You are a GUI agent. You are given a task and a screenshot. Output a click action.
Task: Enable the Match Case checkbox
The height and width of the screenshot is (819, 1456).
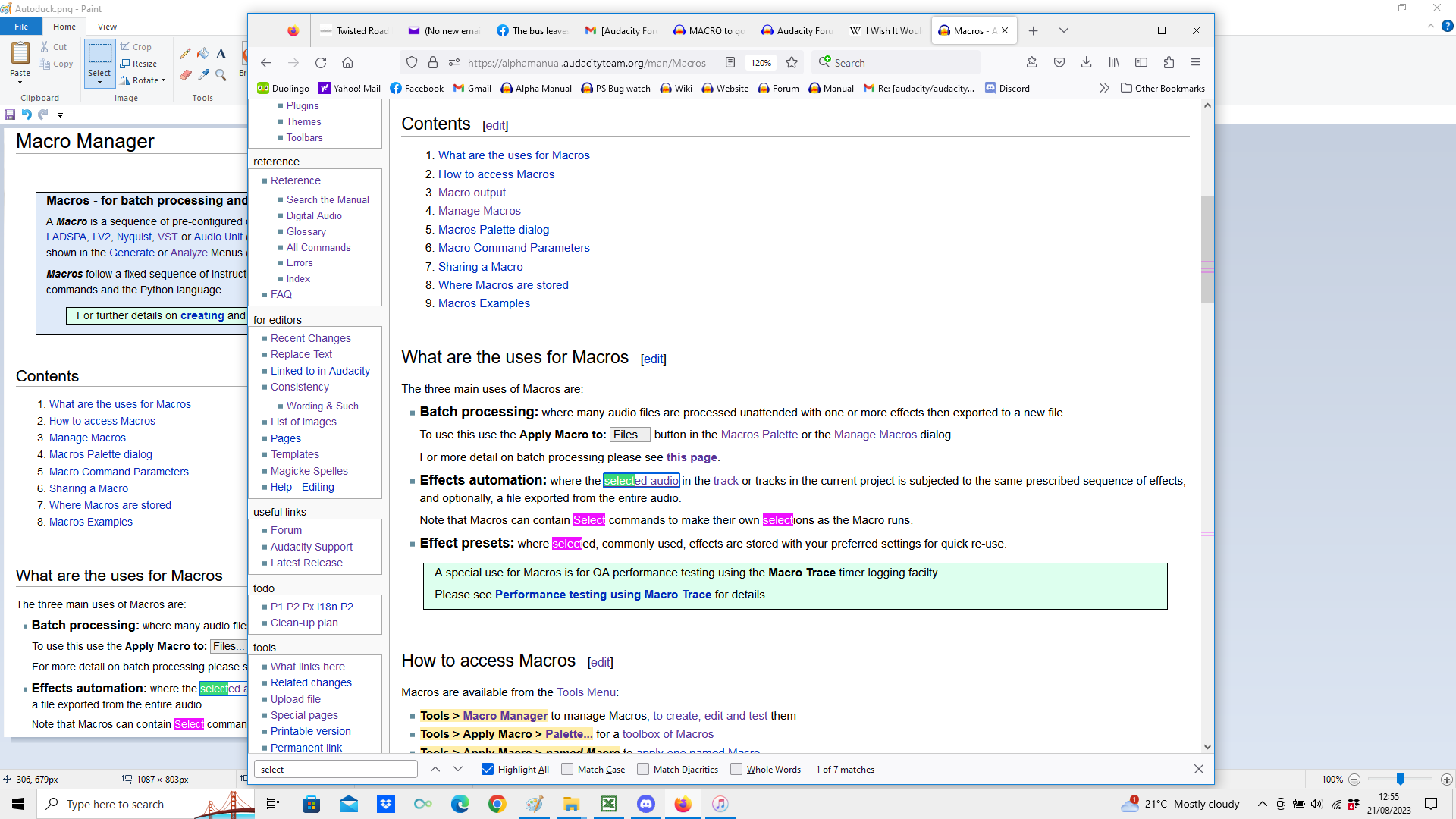point(567,769)
